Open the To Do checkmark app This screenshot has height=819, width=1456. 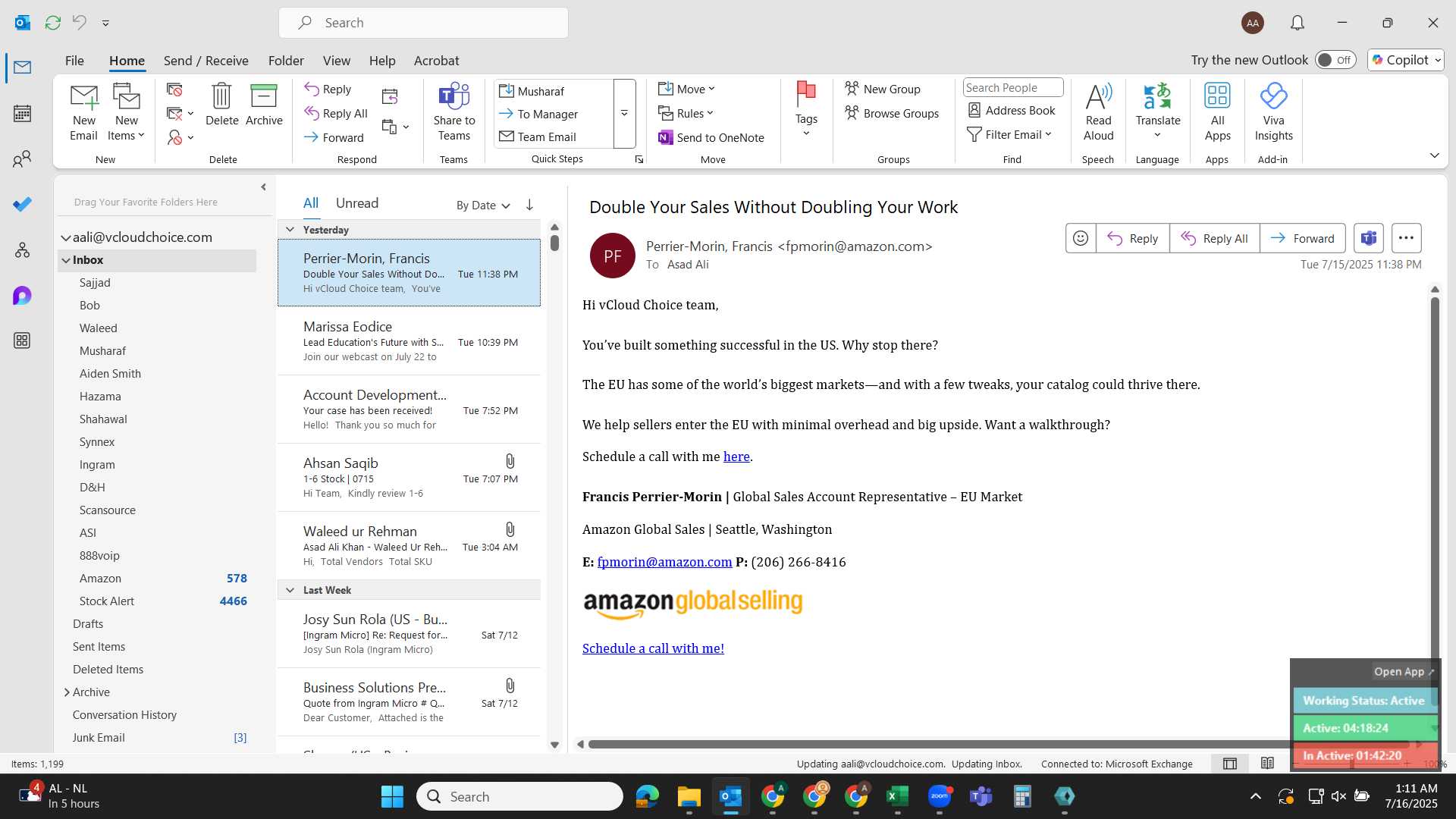click(22, 205)
